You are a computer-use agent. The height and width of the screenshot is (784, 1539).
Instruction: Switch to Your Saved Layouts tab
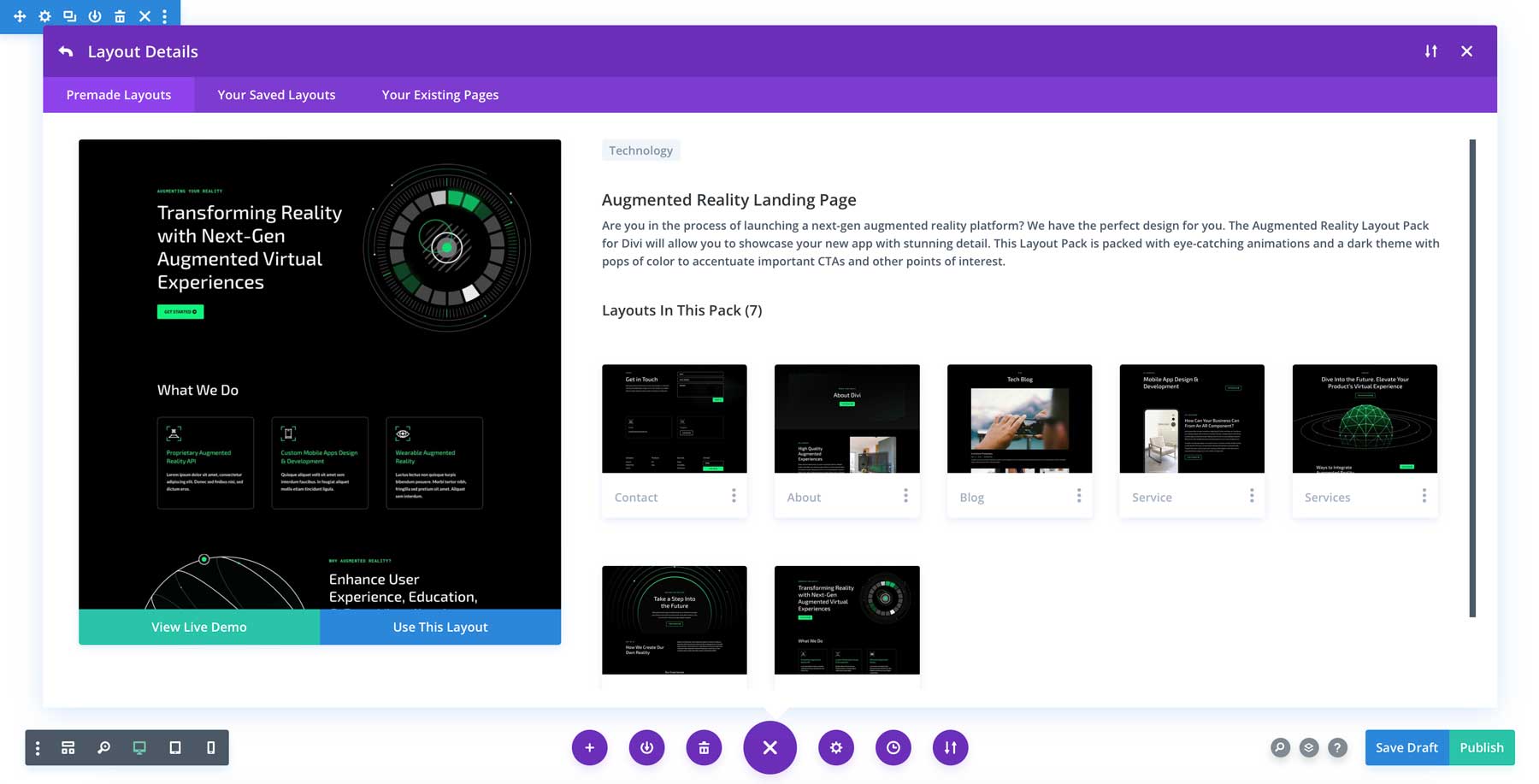point(276,95)
